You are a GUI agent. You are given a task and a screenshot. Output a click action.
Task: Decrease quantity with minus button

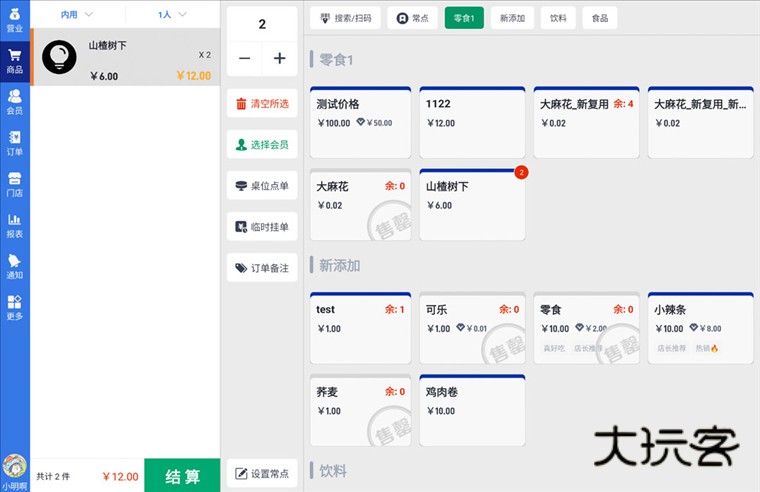(244, 59)
